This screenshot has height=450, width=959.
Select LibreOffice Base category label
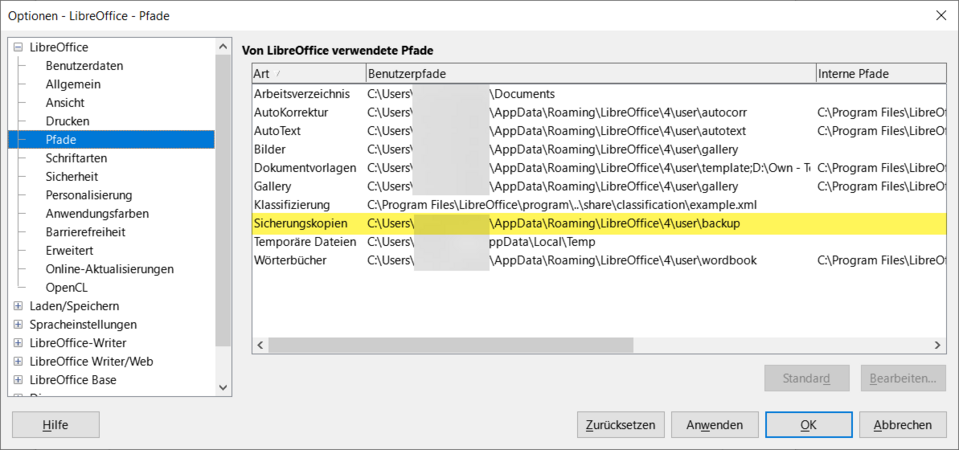coord(73,380)
